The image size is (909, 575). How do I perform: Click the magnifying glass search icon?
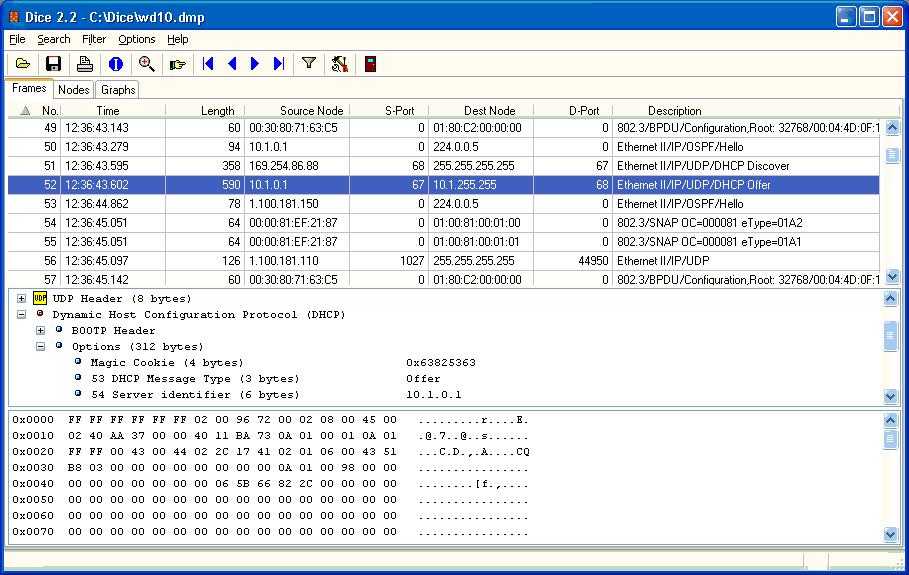point(147,64)
